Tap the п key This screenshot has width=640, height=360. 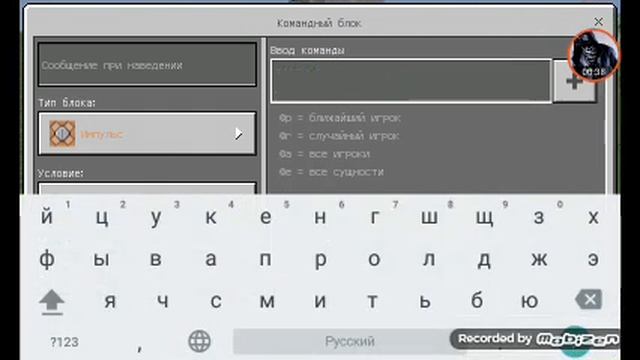[265, 259]
